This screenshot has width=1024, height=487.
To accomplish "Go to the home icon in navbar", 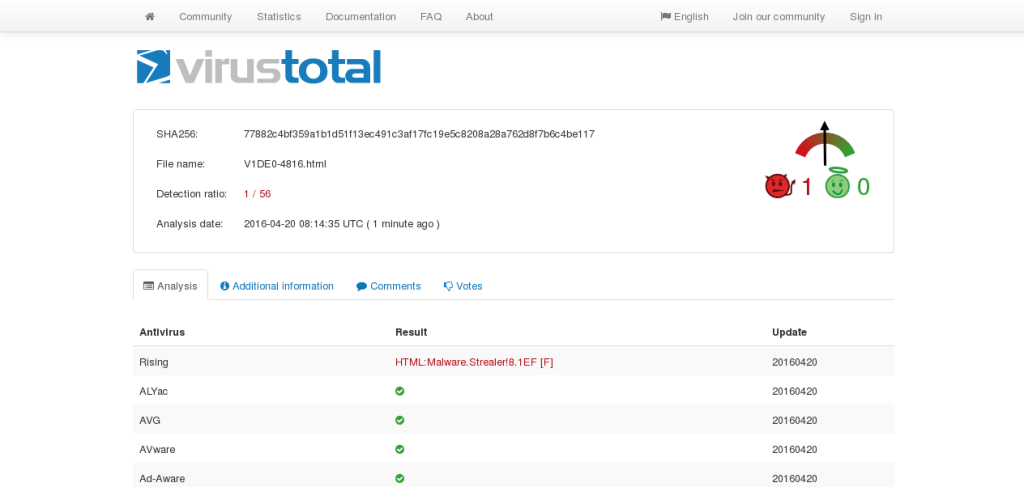I will (150, 16).
